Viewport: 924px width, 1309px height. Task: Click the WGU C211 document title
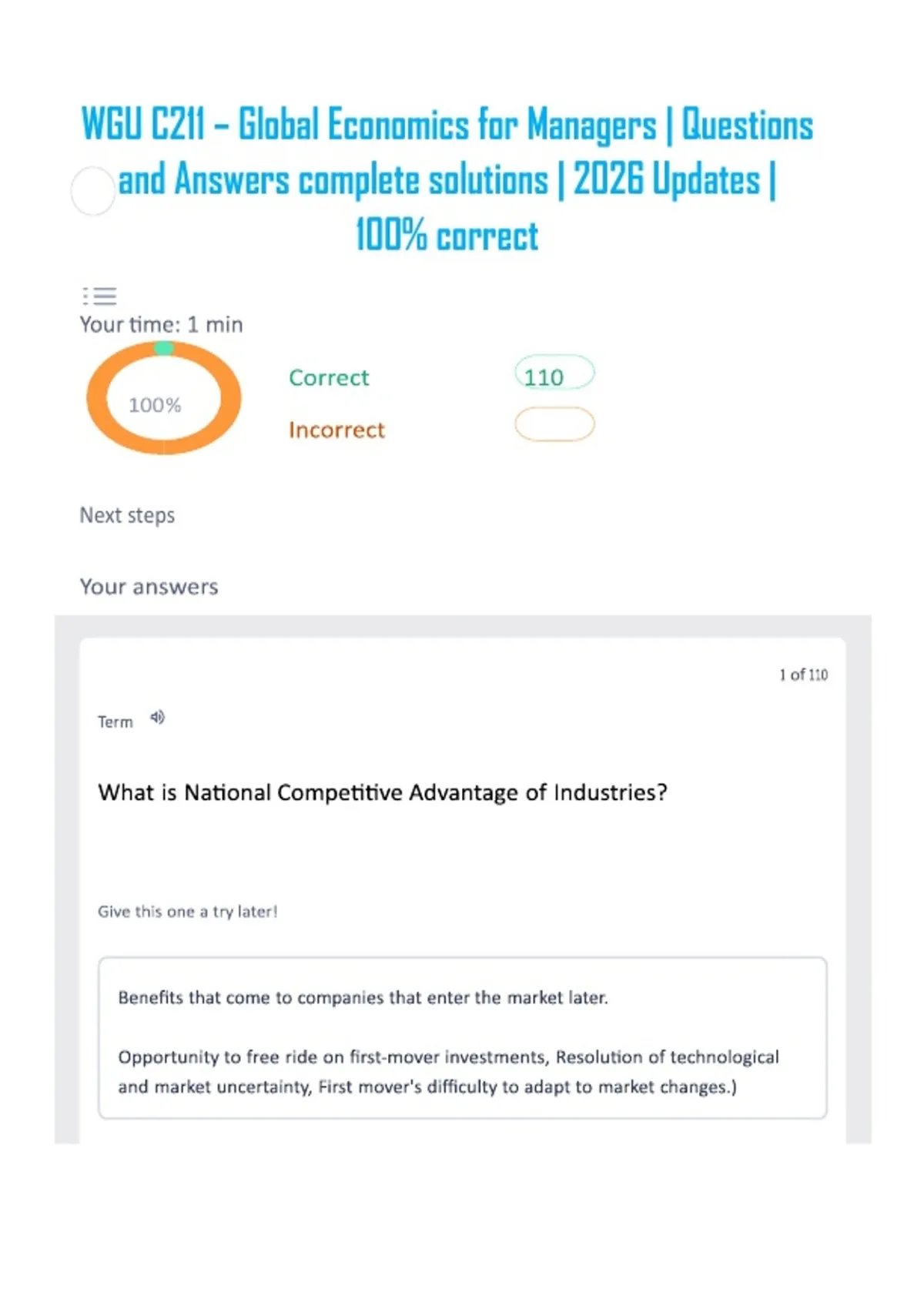[447, 179]
